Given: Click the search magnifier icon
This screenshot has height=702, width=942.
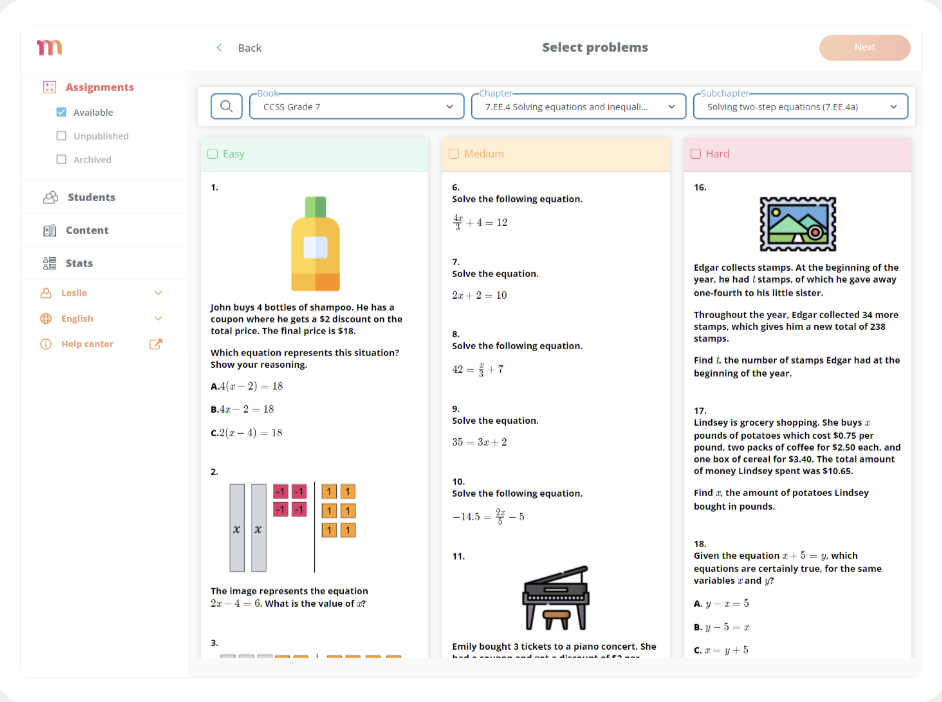Looking at the screenshot, I should pyautogui.click(x=226, y=105).
